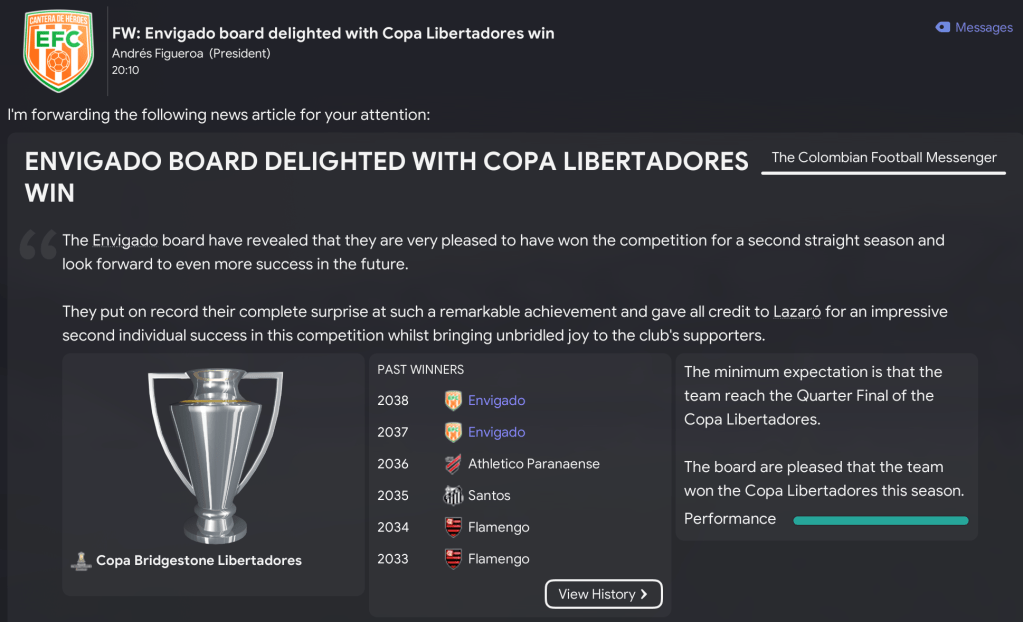
Task: Click the Flamengo crest beside 2033
Action: point(453,559)
